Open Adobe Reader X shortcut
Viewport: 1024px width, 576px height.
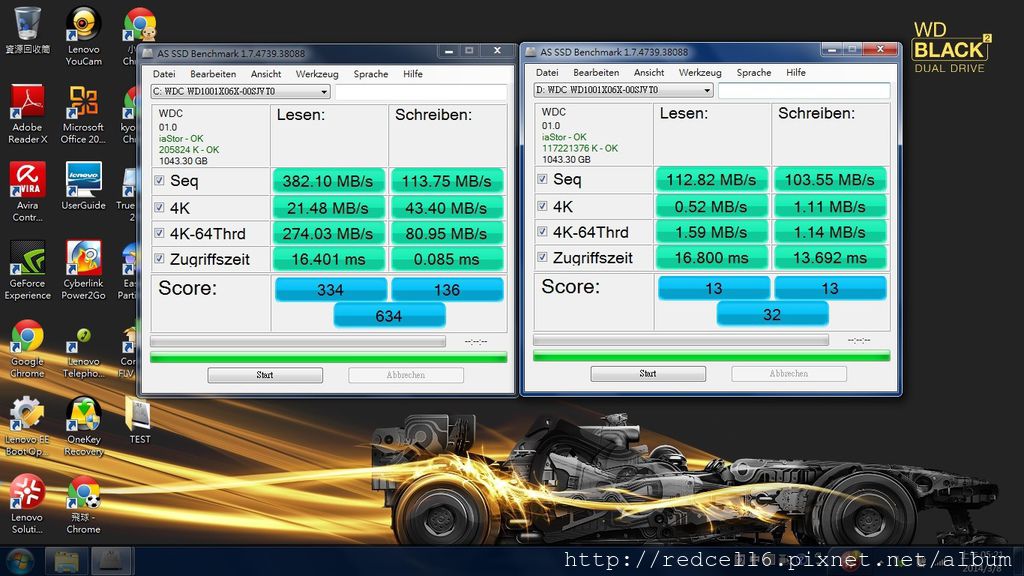click(27, 114)
